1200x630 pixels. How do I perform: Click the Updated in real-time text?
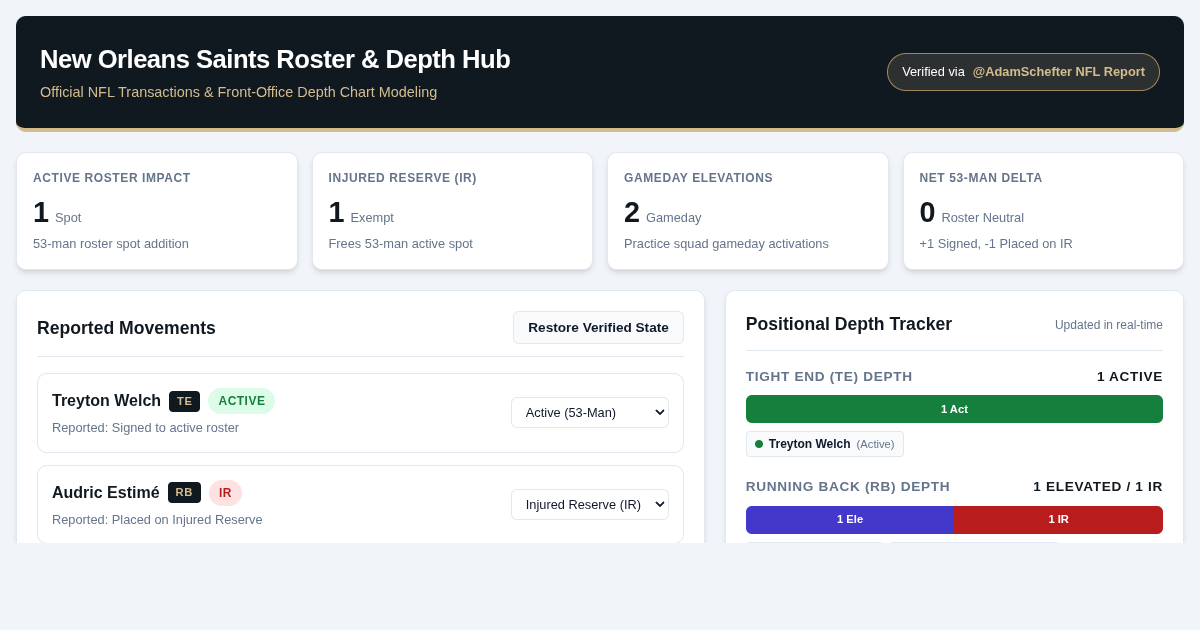click(x=1109, y=325)
